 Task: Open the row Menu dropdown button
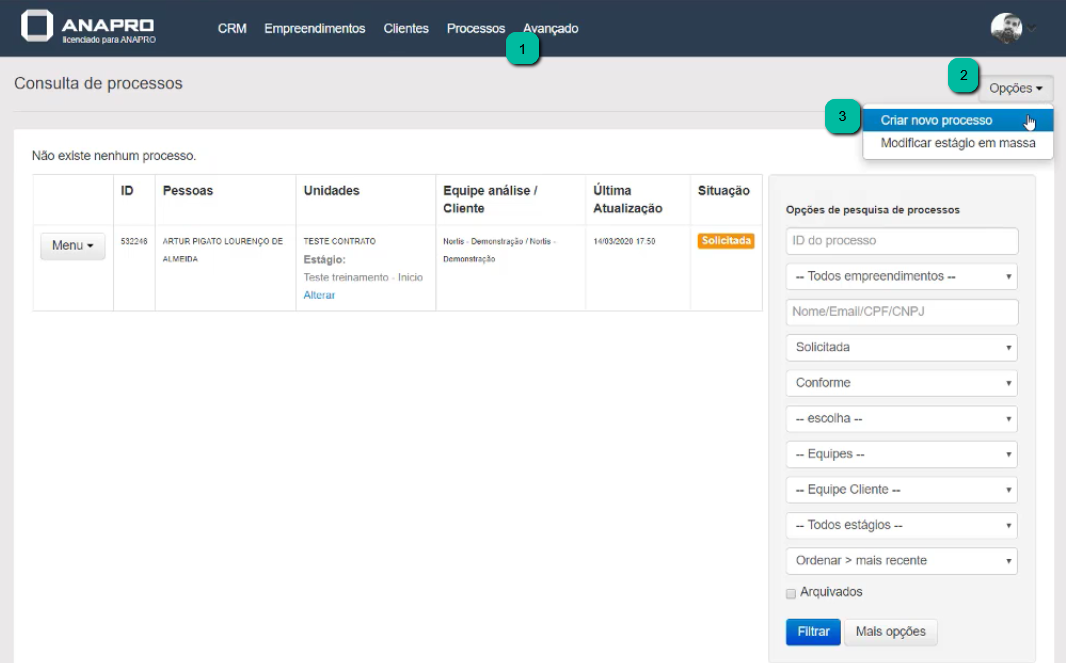point(73,246)
